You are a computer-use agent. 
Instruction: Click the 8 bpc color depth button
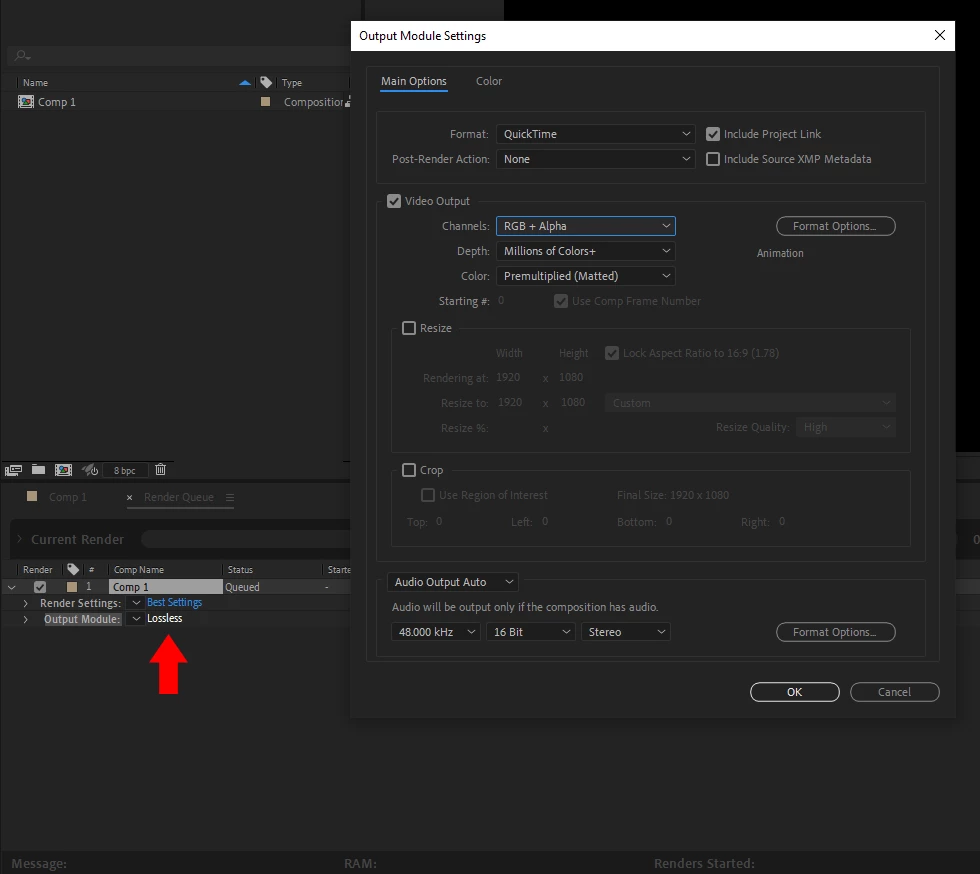click(x=124, y=470)
